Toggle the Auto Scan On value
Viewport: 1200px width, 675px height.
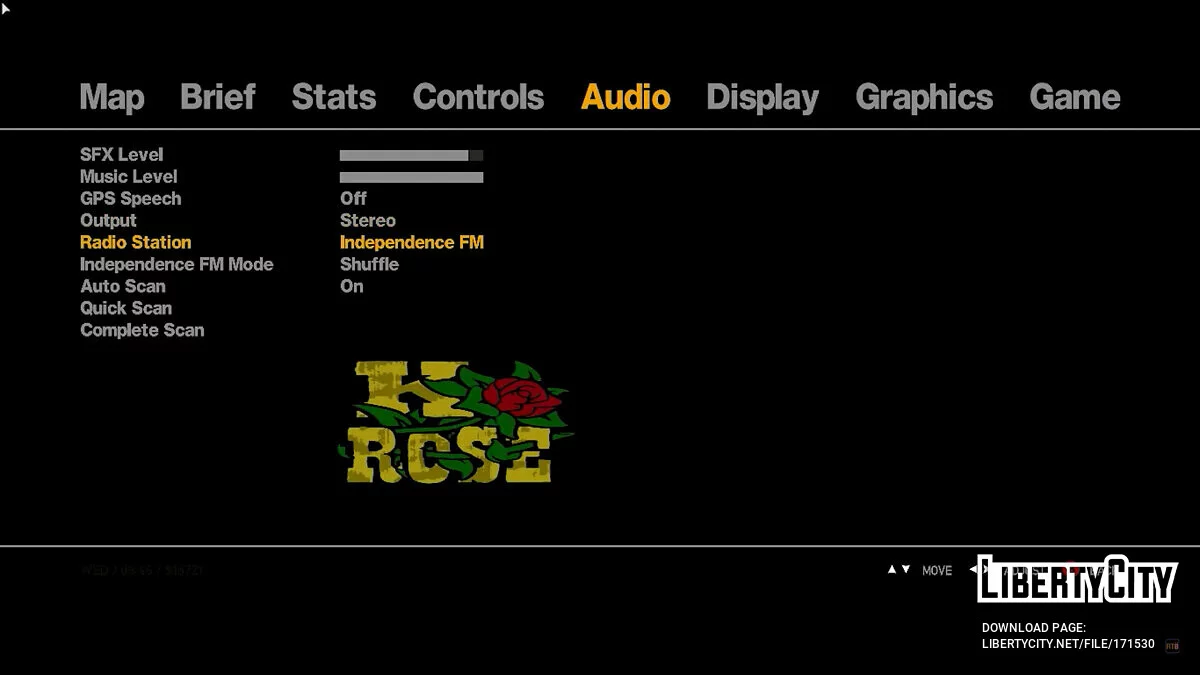[352, 287]
